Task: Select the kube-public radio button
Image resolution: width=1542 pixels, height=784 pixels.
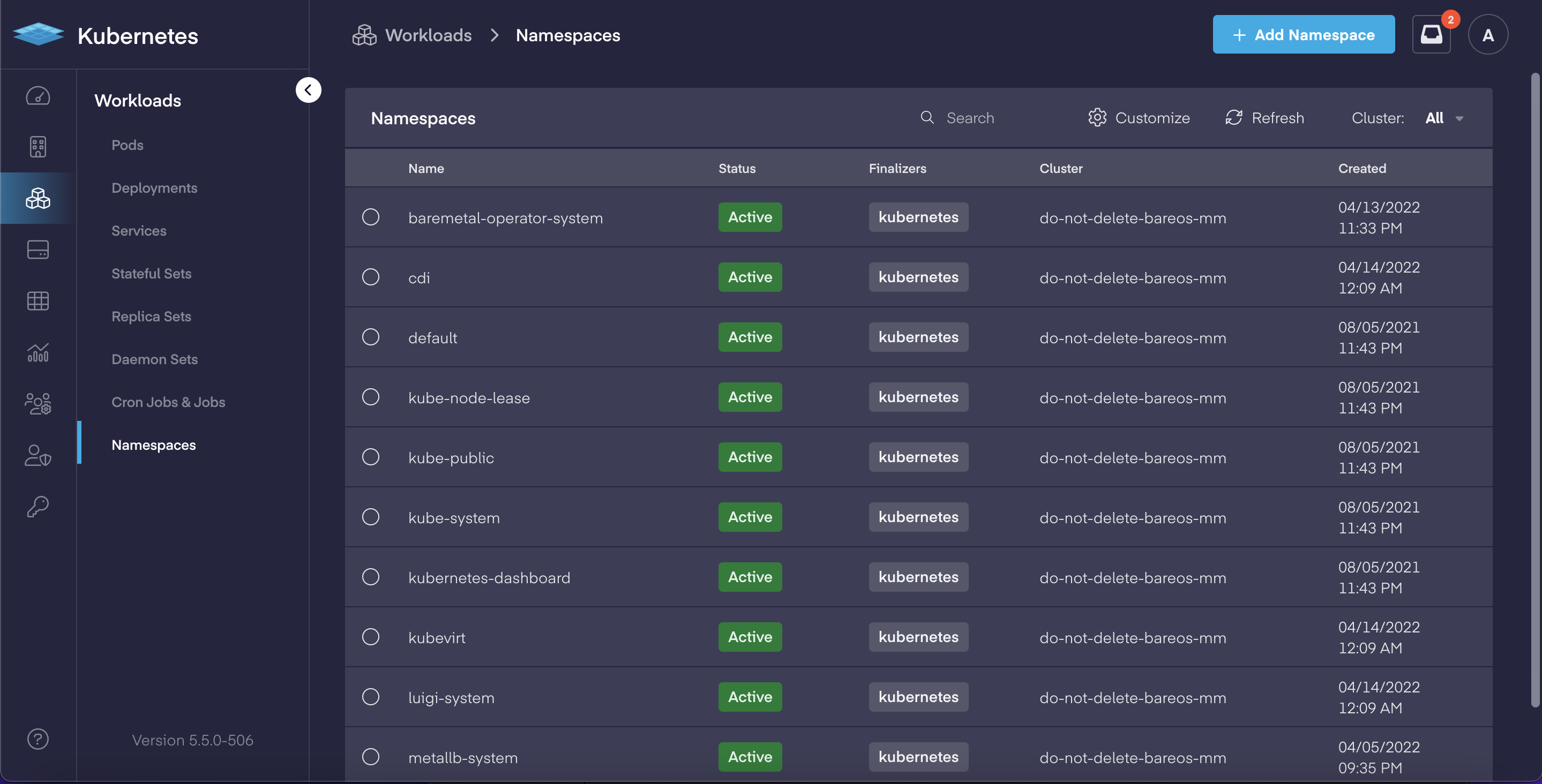Action: (x=371, y=456)
